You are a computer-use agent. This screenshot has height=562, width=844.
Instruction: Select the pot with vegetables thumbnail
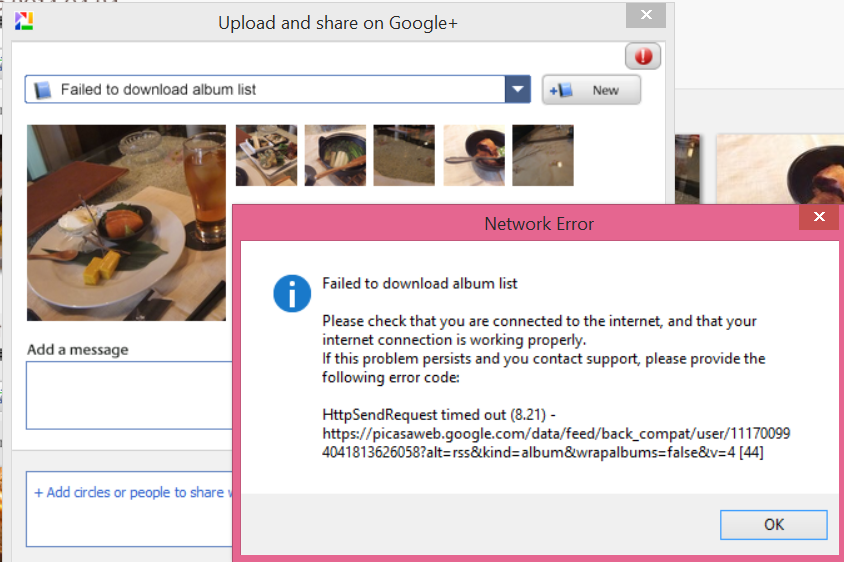pyautogui.click(x=335, y=156)
